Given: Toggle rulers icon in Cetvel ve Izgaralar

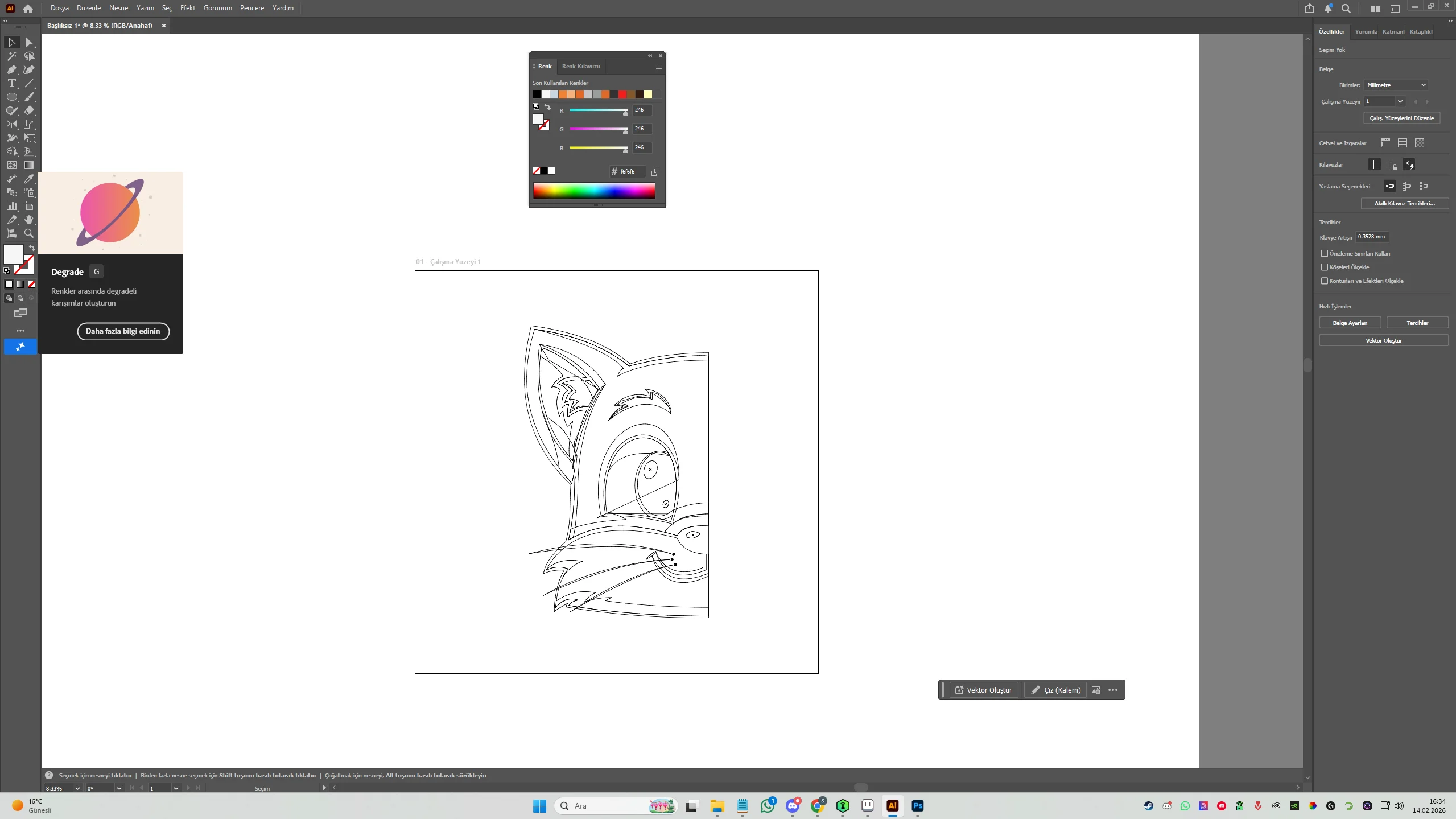Looking at the screenshot, I should pos(1385,143).
